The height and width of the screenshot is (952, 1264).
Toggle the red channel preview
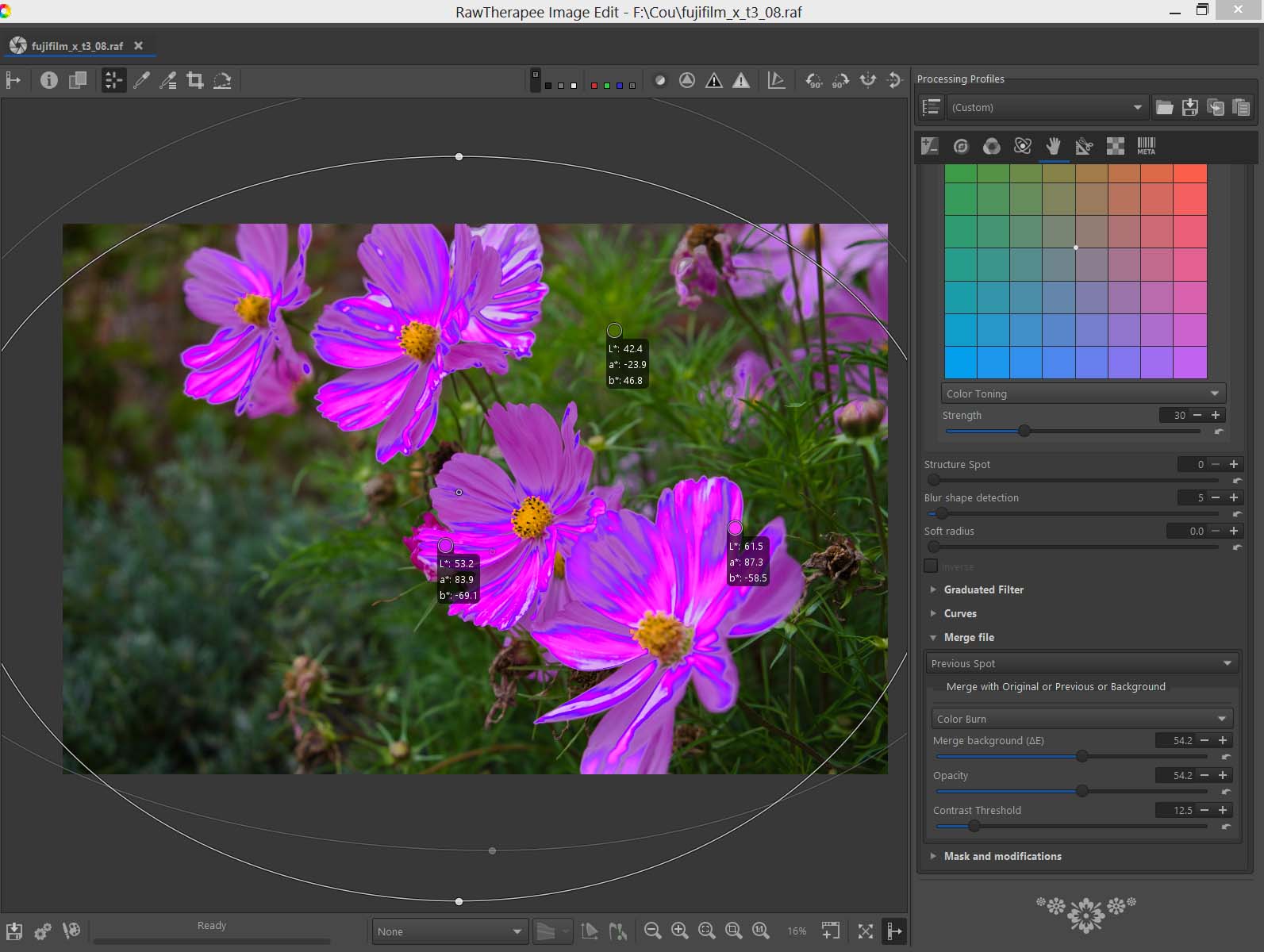click(594, 86)
